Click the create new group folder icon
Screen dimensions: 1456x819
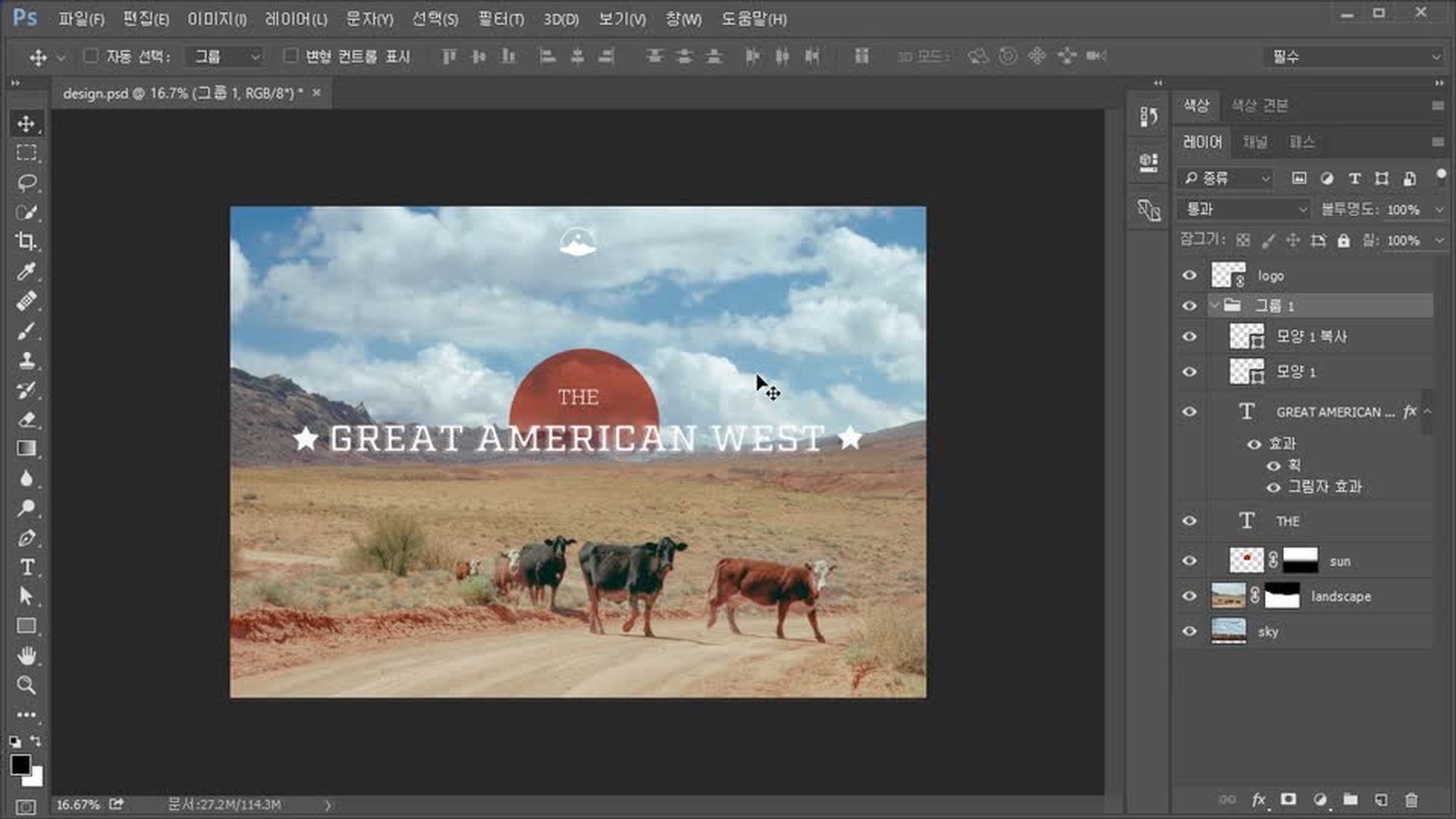tap(1351, 799)
